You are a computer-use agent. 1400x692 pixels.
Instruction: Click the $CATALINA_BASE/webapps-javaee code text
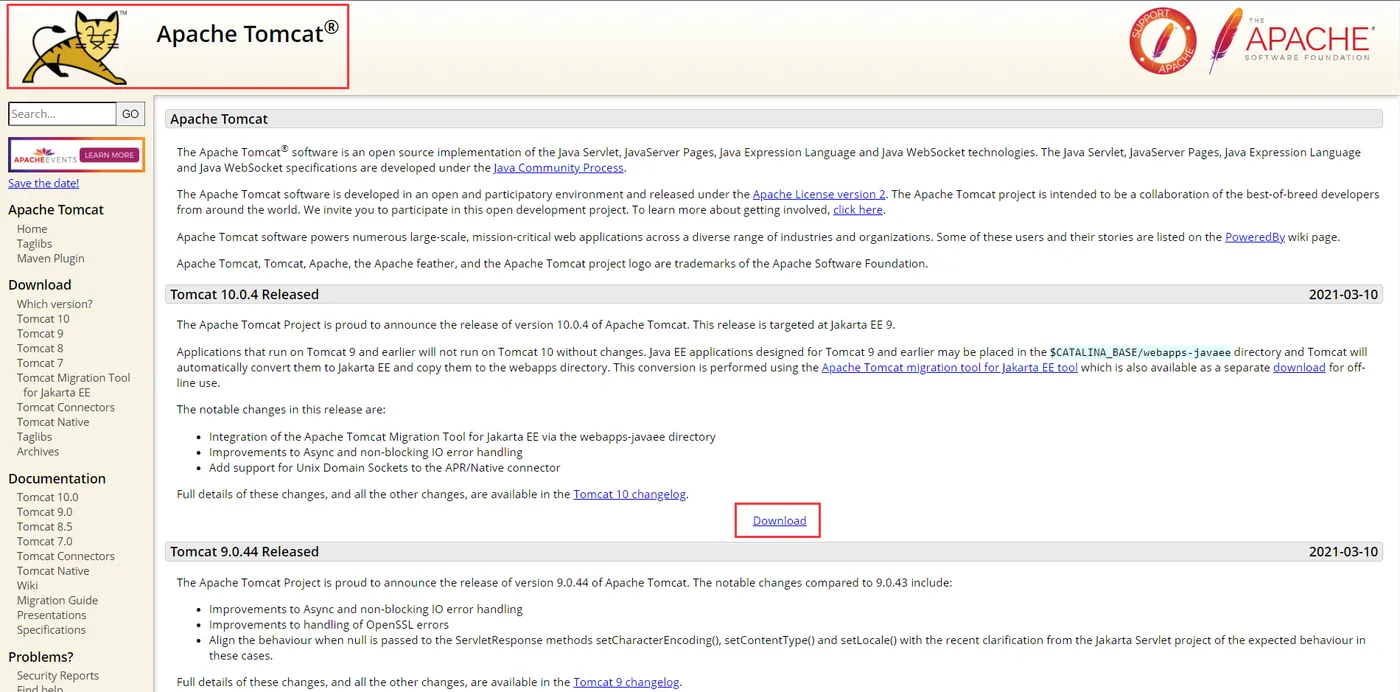click(1140, 353)
